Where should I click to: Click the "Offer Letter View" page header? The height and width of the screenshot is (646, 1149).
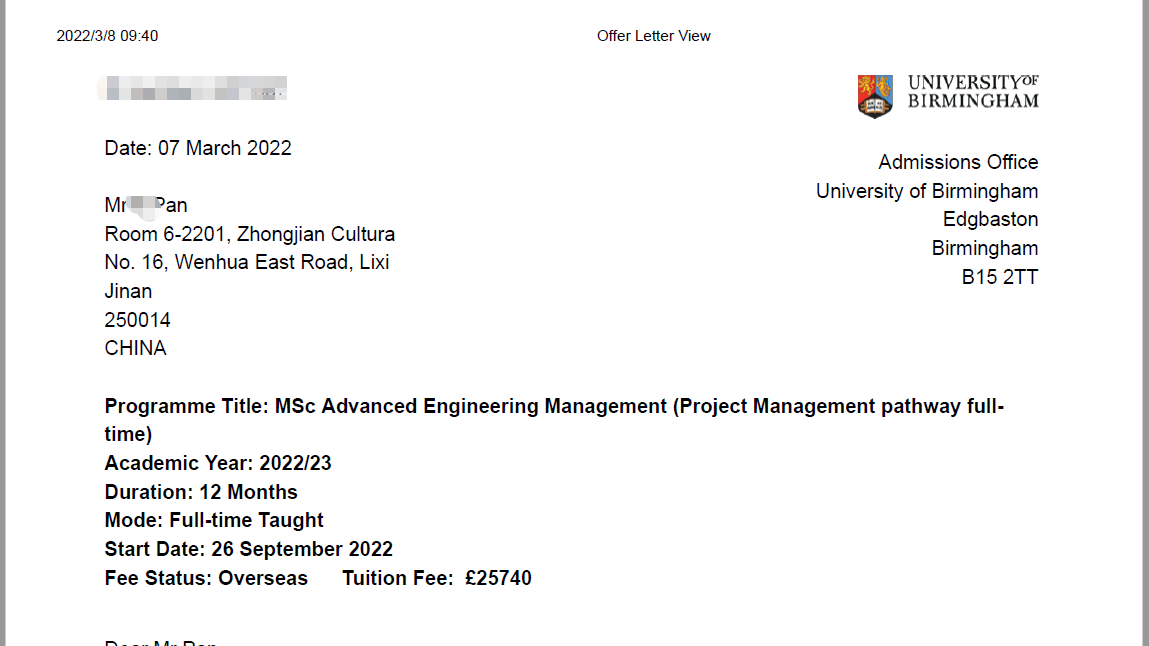point(654,36)
